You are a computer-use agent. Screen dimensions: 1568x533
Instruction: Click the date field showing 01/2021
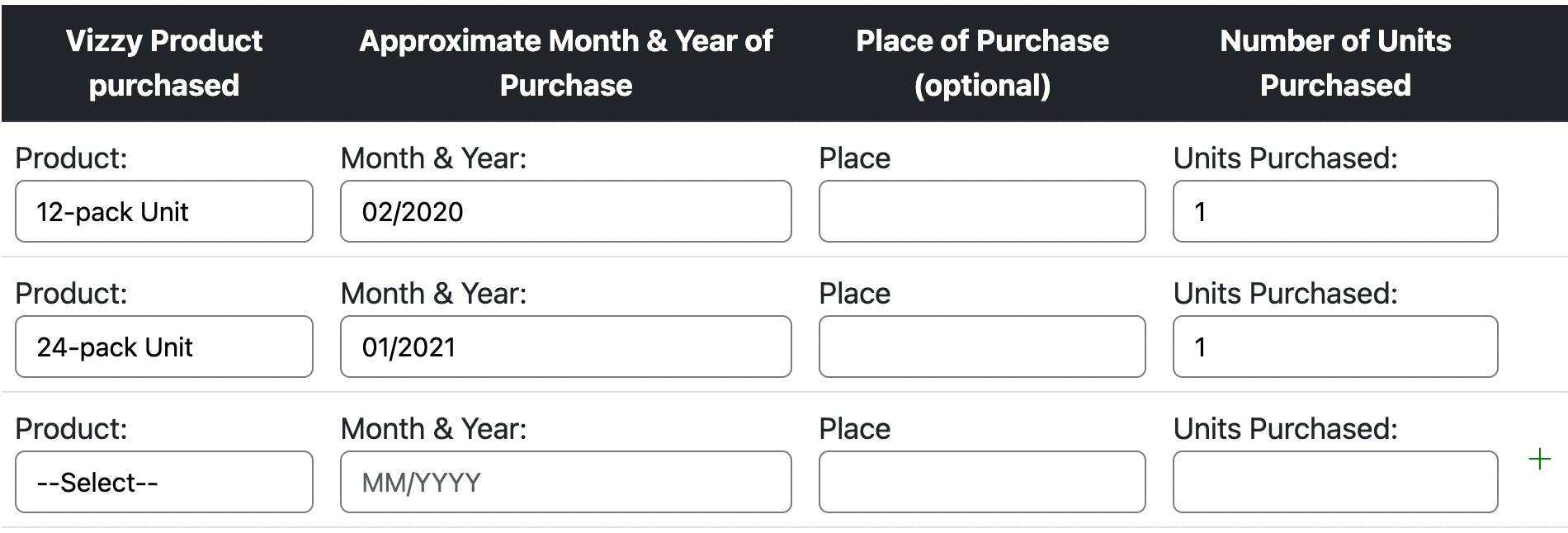[x=565, y=347]
